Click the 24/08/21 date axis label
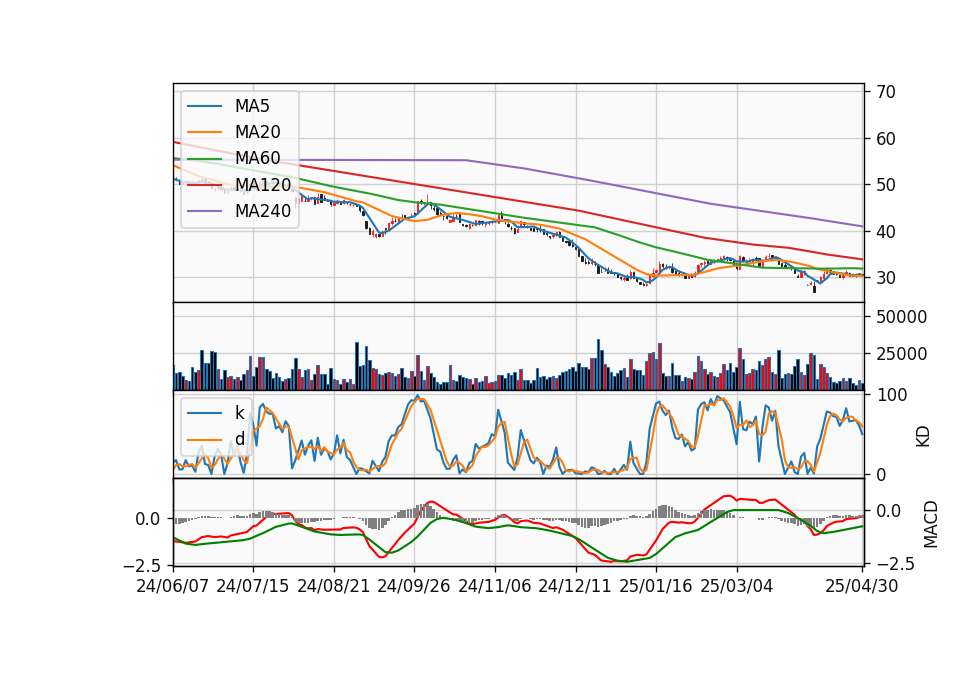Image resolution: width=960 pixels, height=690 pixels. pyautogui.click(x=334, y=587)
